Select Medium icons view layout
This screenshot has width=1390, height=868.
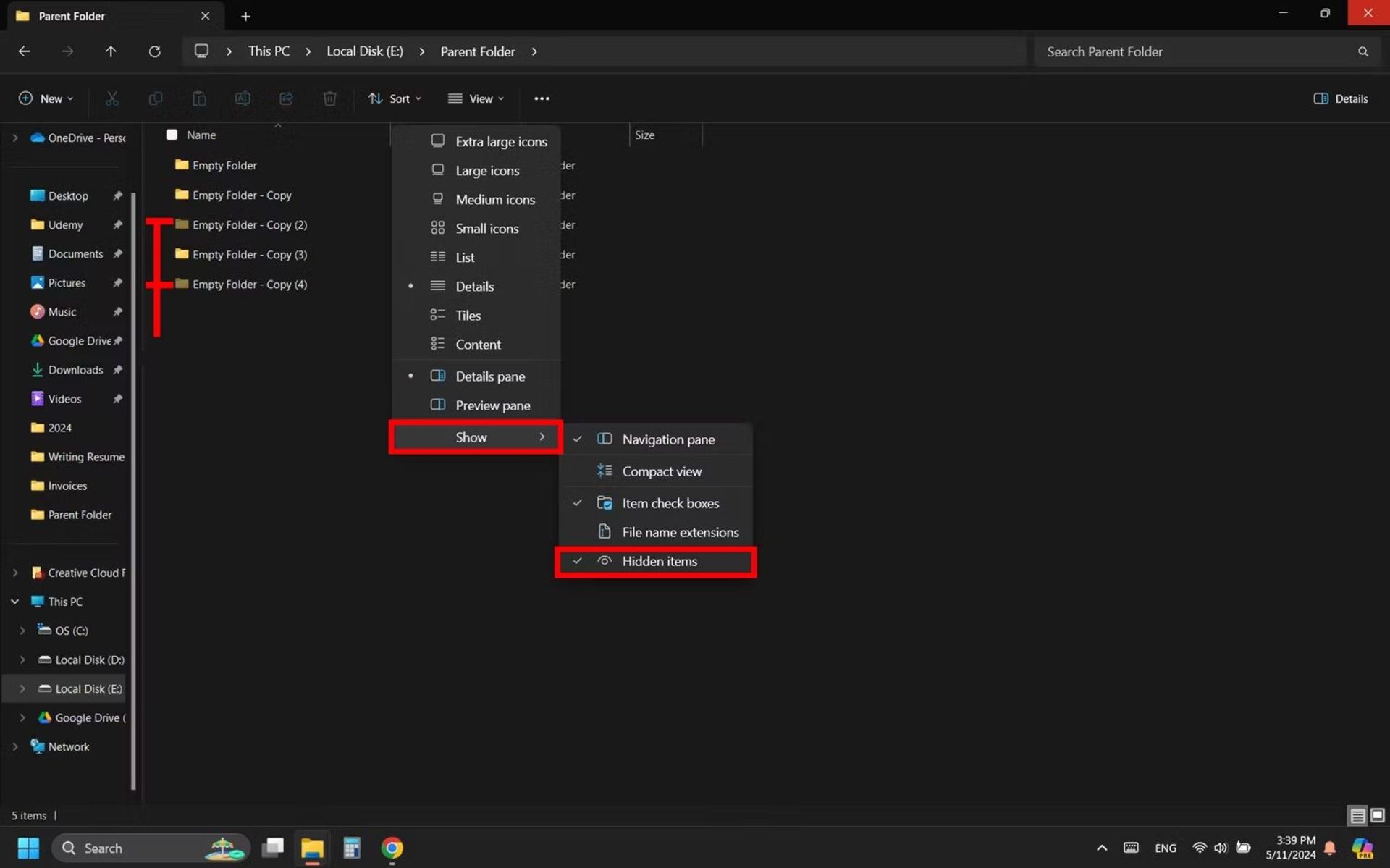(x=494, y=199)
